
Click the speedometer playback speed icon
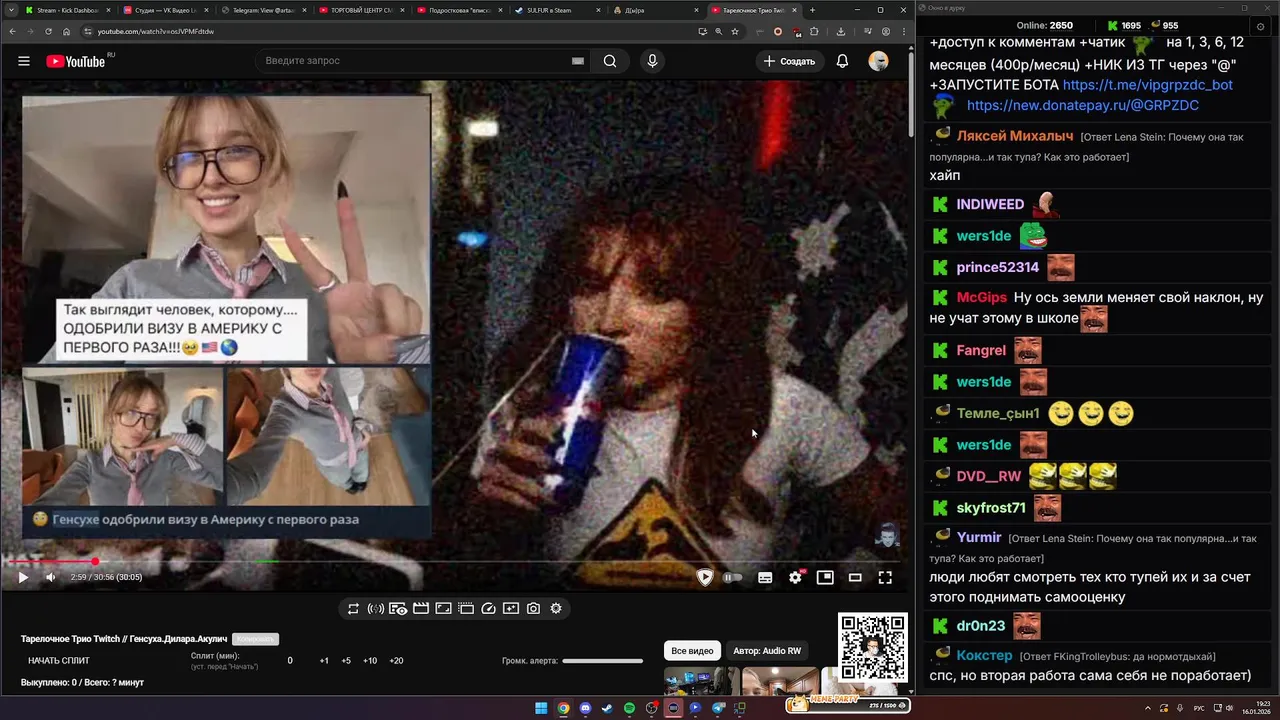(x=489, y=608)
